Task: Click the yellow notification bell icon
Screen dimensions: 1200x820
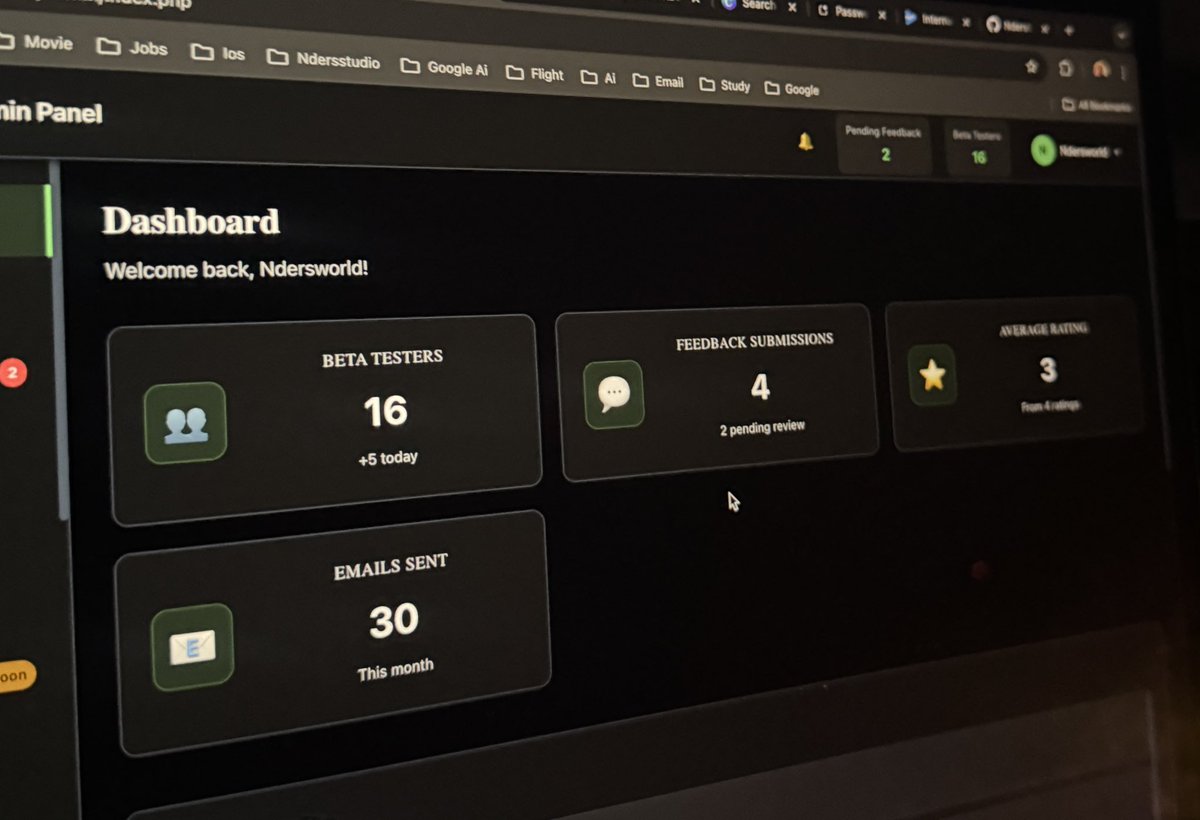Action: point(806,141)
